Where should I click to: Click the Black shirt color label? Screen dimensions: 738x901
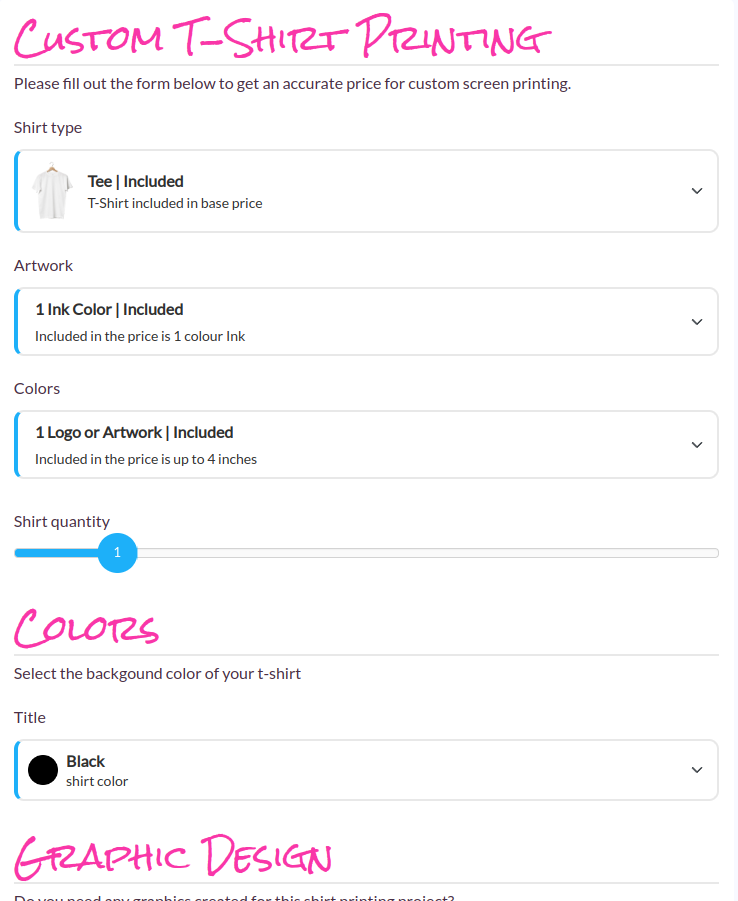pos(86,761)
